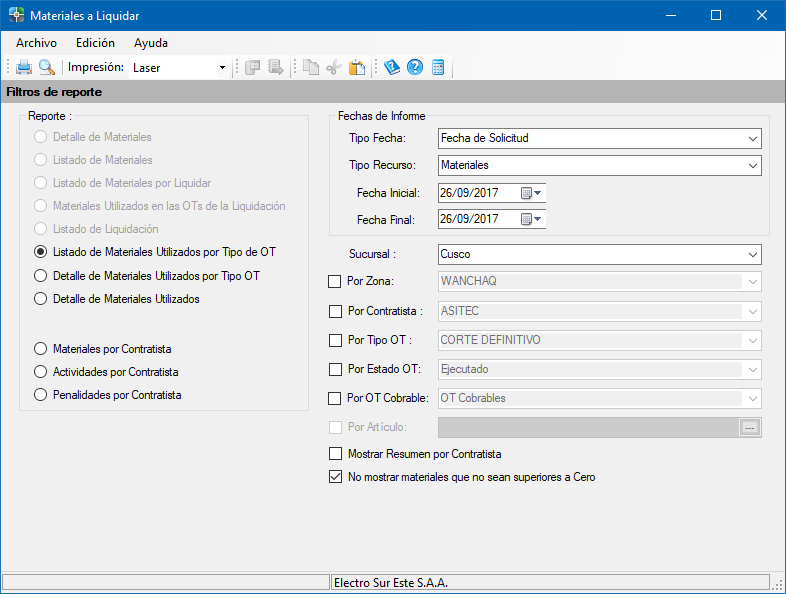786x594 pixels.
Task: Click the scissors cut icon
Action: 334,68
